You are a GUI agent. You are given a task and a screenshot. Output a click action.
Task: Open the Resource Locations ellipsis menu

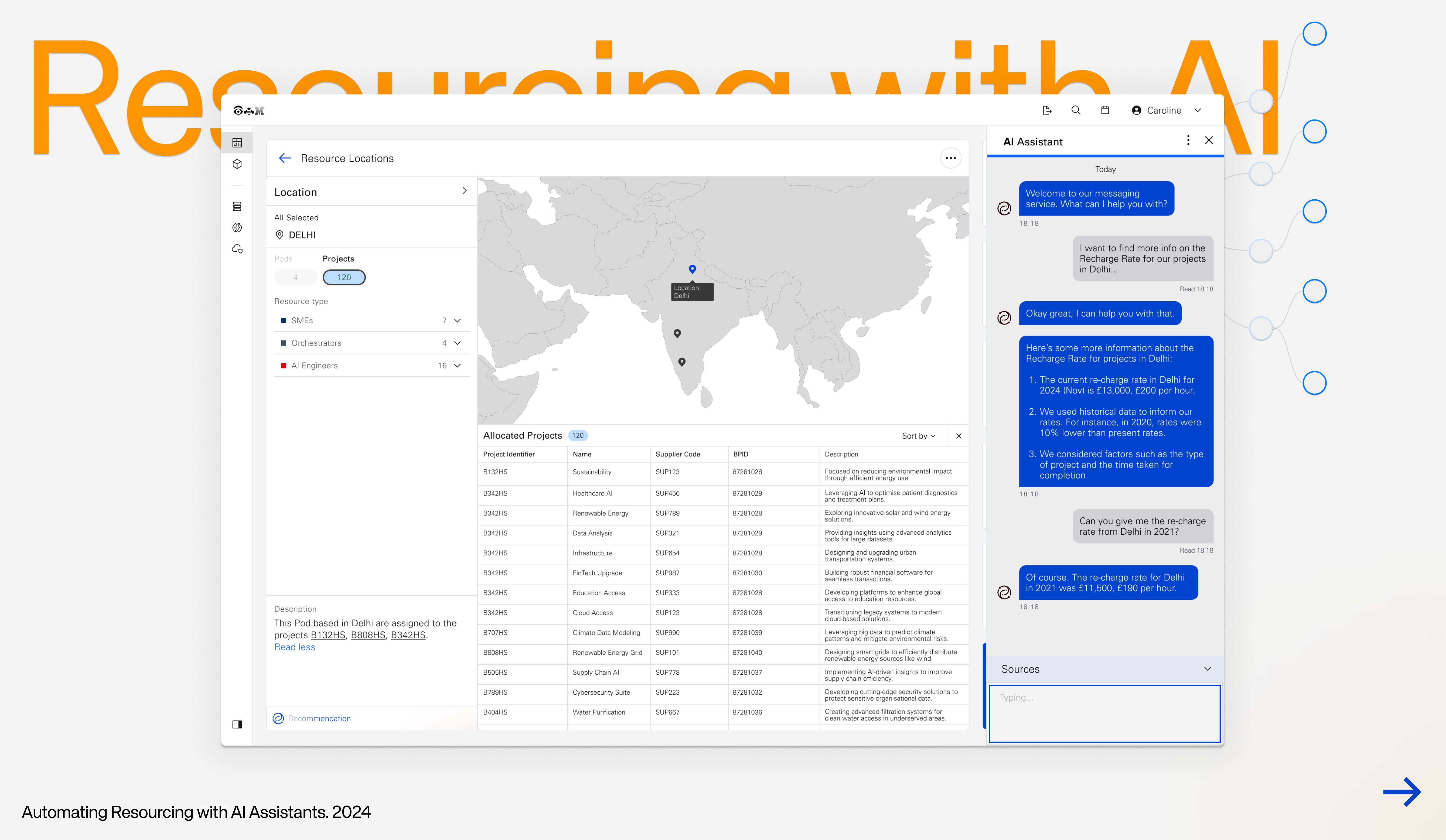pyautogui.click(x=950, y=158)
